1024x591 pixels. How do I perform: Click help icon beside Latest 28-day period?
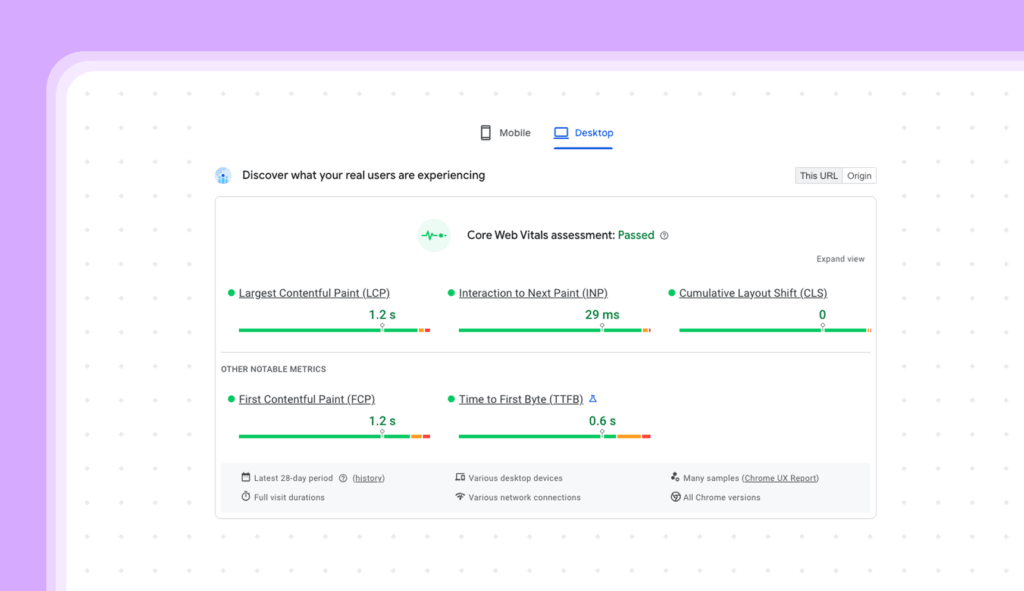click(x=343, y=479)
